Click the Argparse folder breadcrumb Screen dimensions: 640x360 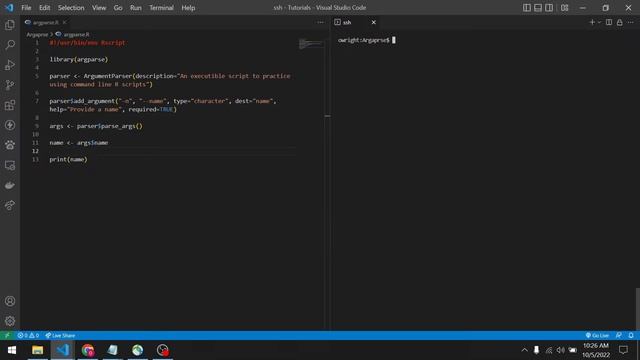coord(37,35)
